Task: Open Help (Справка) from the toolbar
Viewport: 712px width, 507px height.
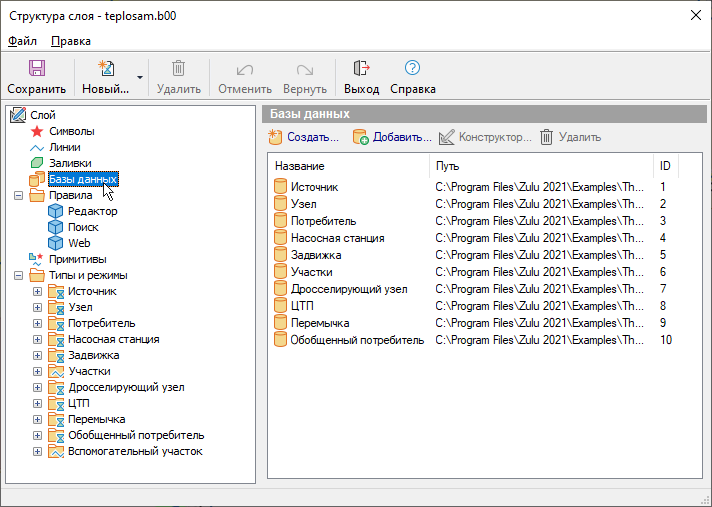Action: click(x=412, y=69)
